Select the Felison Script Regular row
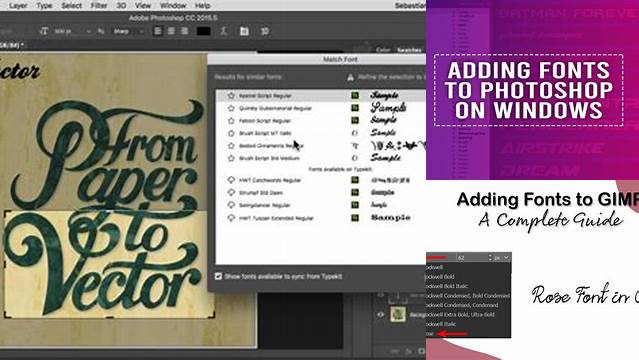The height and width of the screenshot is (360, 639). coord(320,121)
